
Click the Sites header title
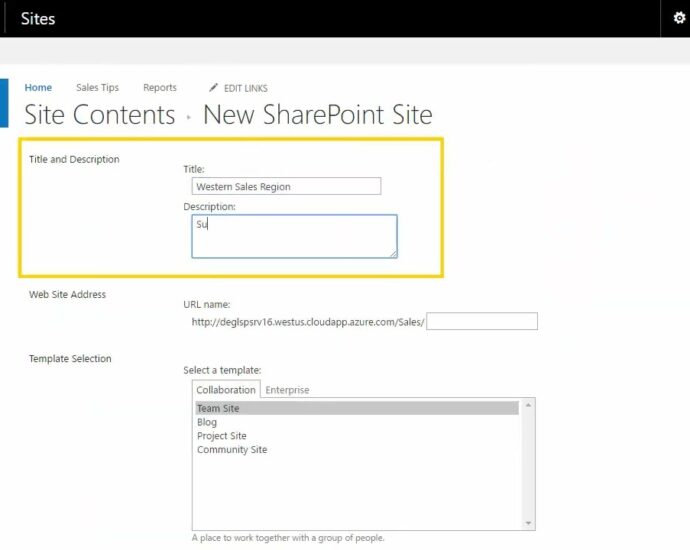point(38,19)
